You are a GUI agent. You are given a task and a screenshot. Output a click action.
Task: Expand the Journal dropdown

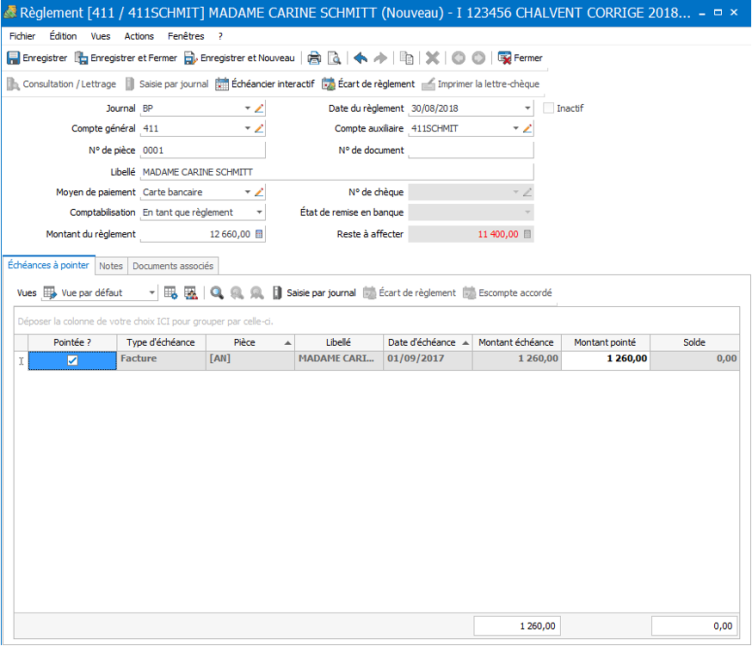[247, 108]
